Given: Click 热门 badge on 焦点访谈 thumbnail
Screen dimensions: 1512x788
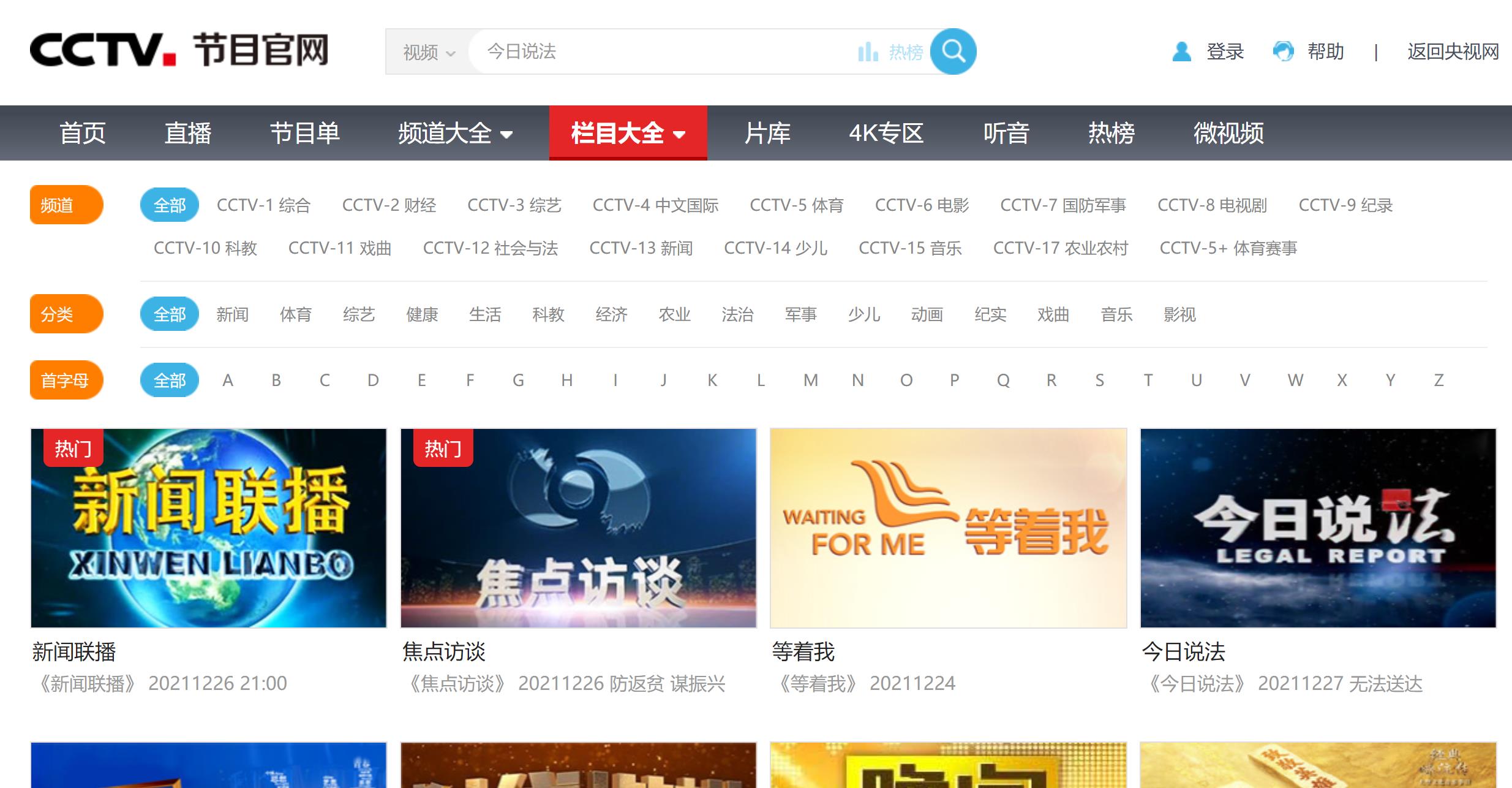Looking at the screenshot, I should pyautogui.click(x=443, y=449).
